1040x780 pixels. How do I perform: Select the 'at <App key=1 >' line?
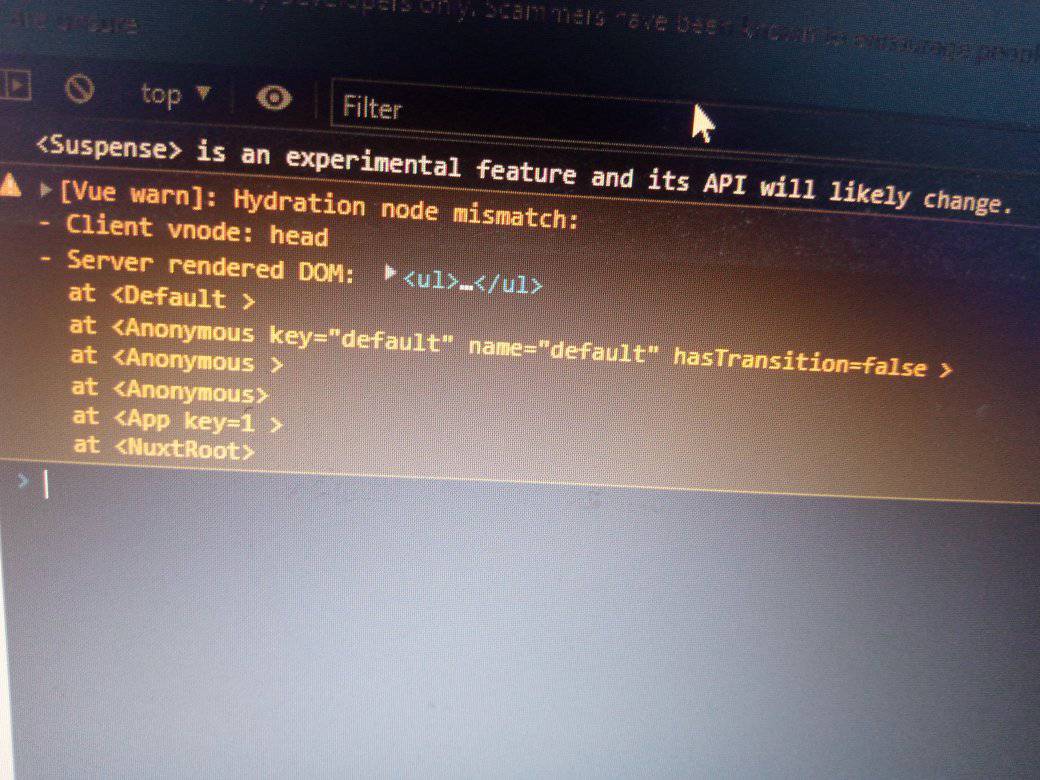tap(178, 420)
